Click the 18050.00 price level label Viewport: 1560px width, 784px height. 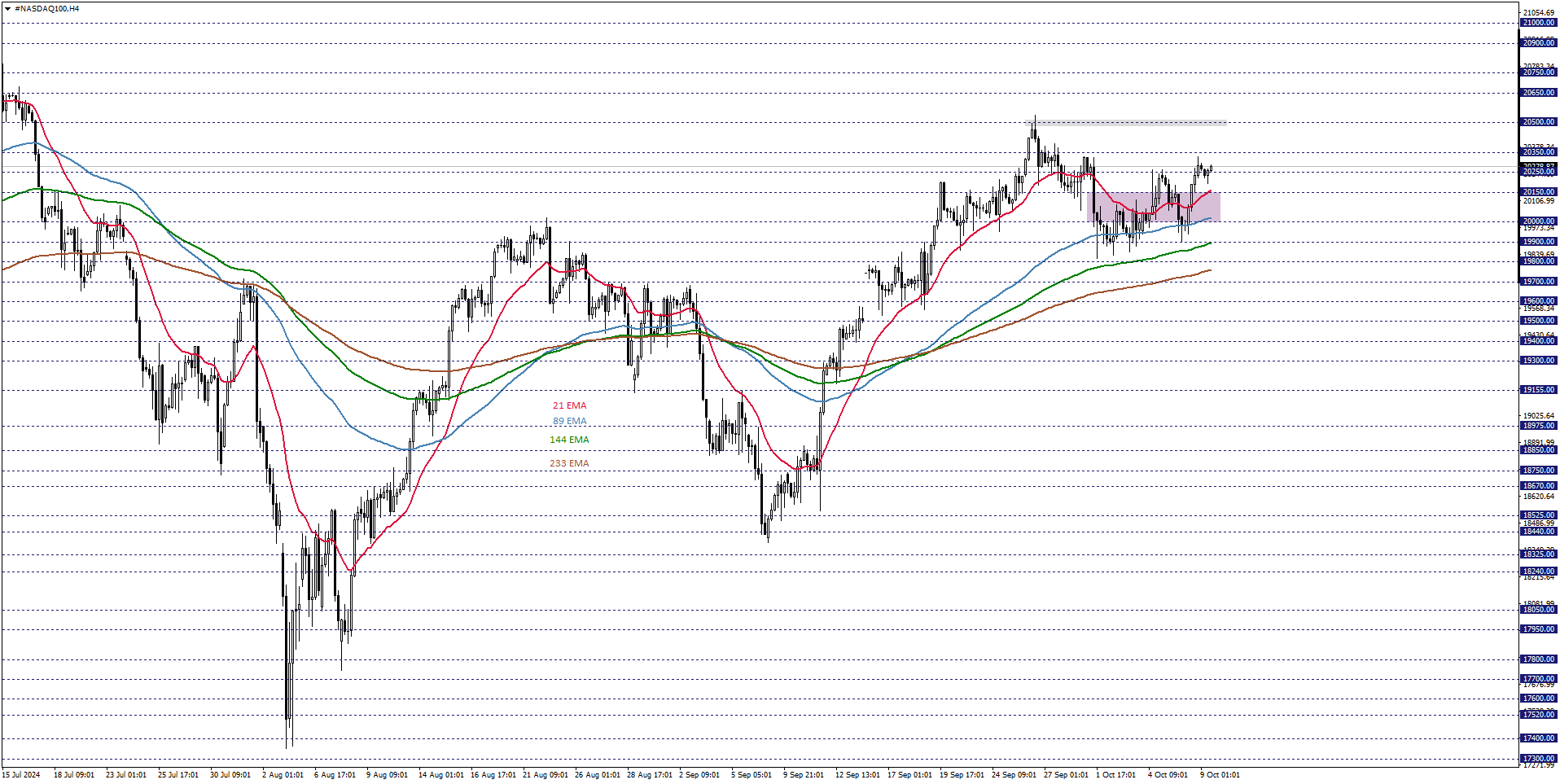pyautogui.click(x=1539, y=610)
